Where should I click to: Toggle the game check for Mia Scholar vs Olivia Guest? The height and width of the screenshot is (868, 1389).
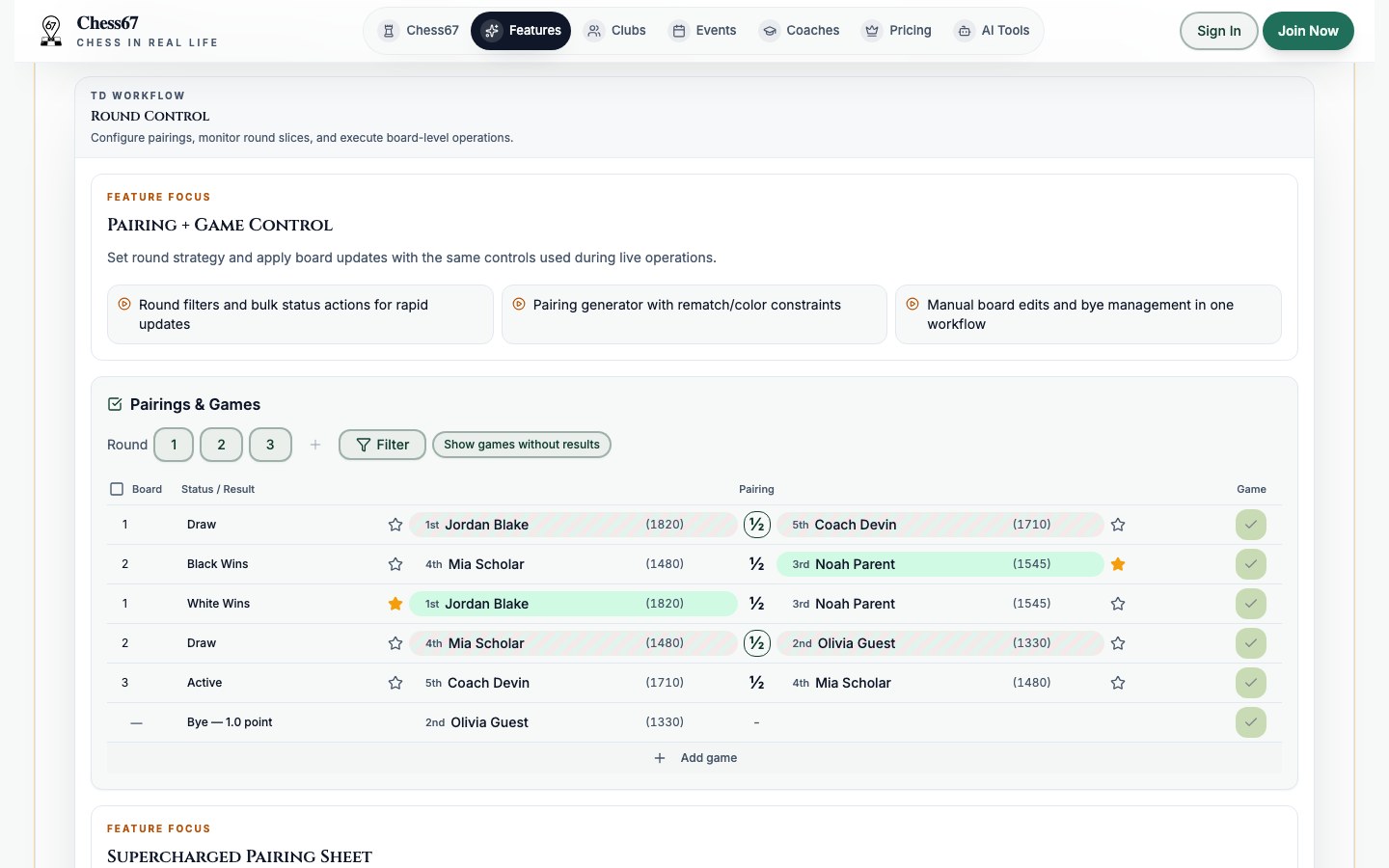tap(1251, 643)
